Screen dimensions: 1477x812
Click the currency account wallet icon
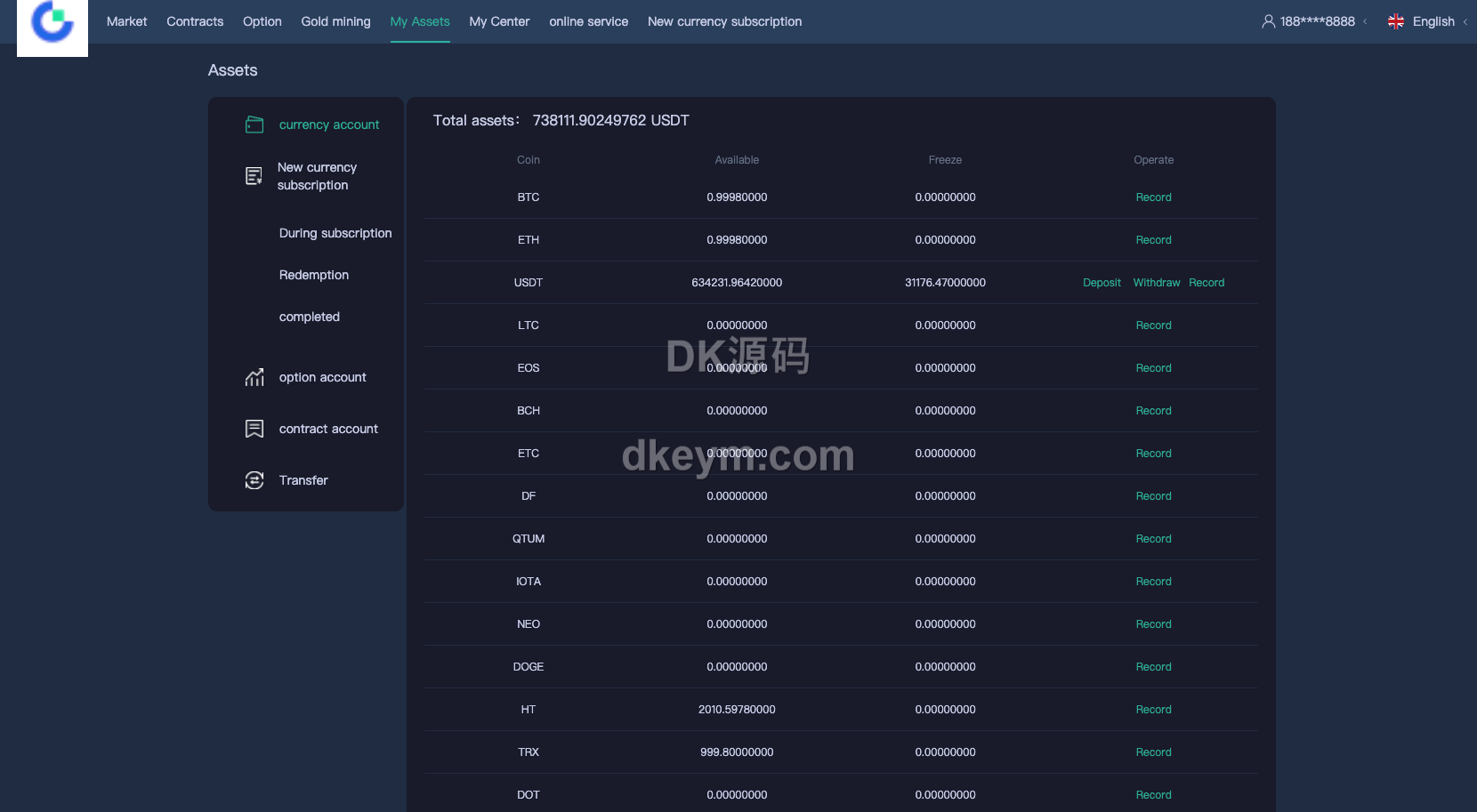(254, 125)
